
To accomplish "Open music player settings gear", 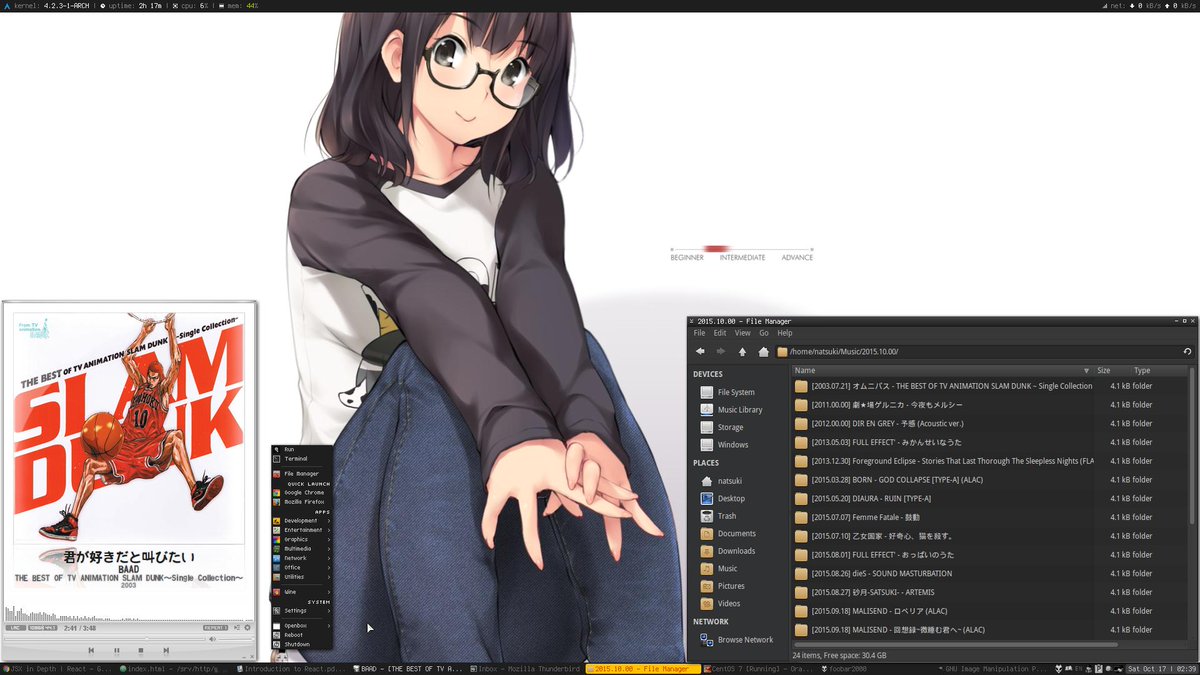I will point(247,628).
